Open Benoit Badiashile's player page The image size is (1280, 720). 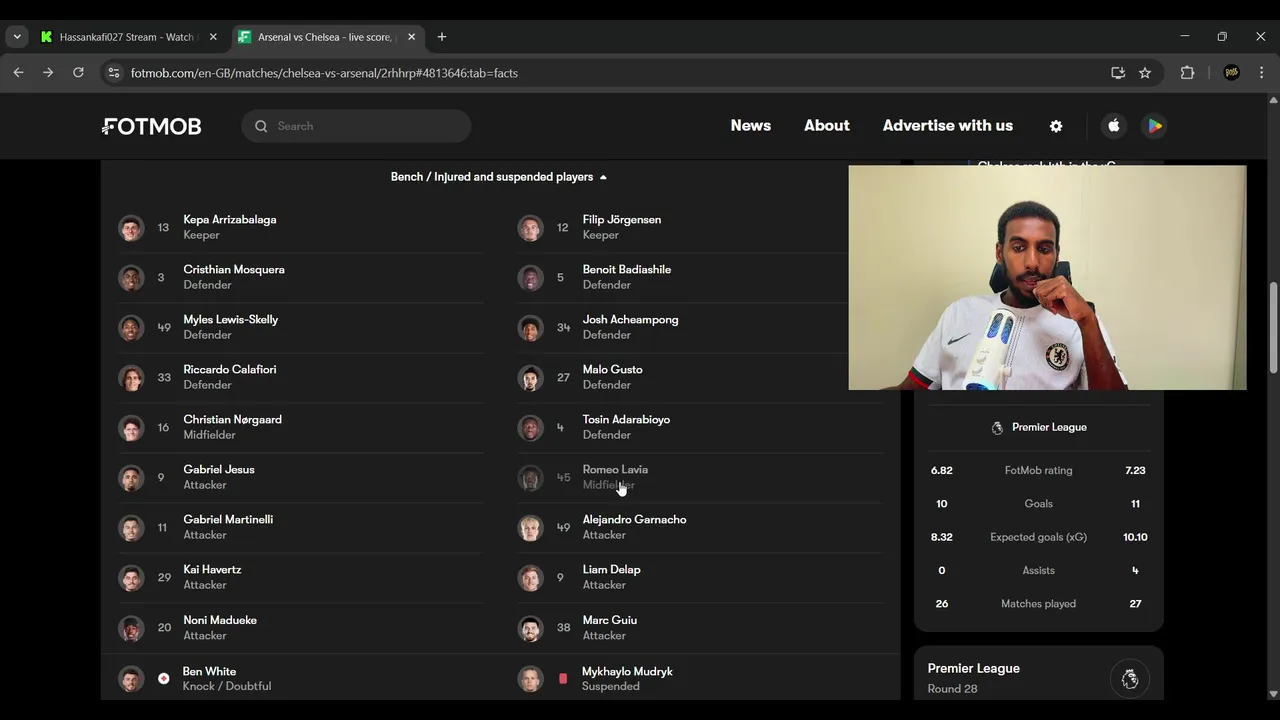[700, 278]
